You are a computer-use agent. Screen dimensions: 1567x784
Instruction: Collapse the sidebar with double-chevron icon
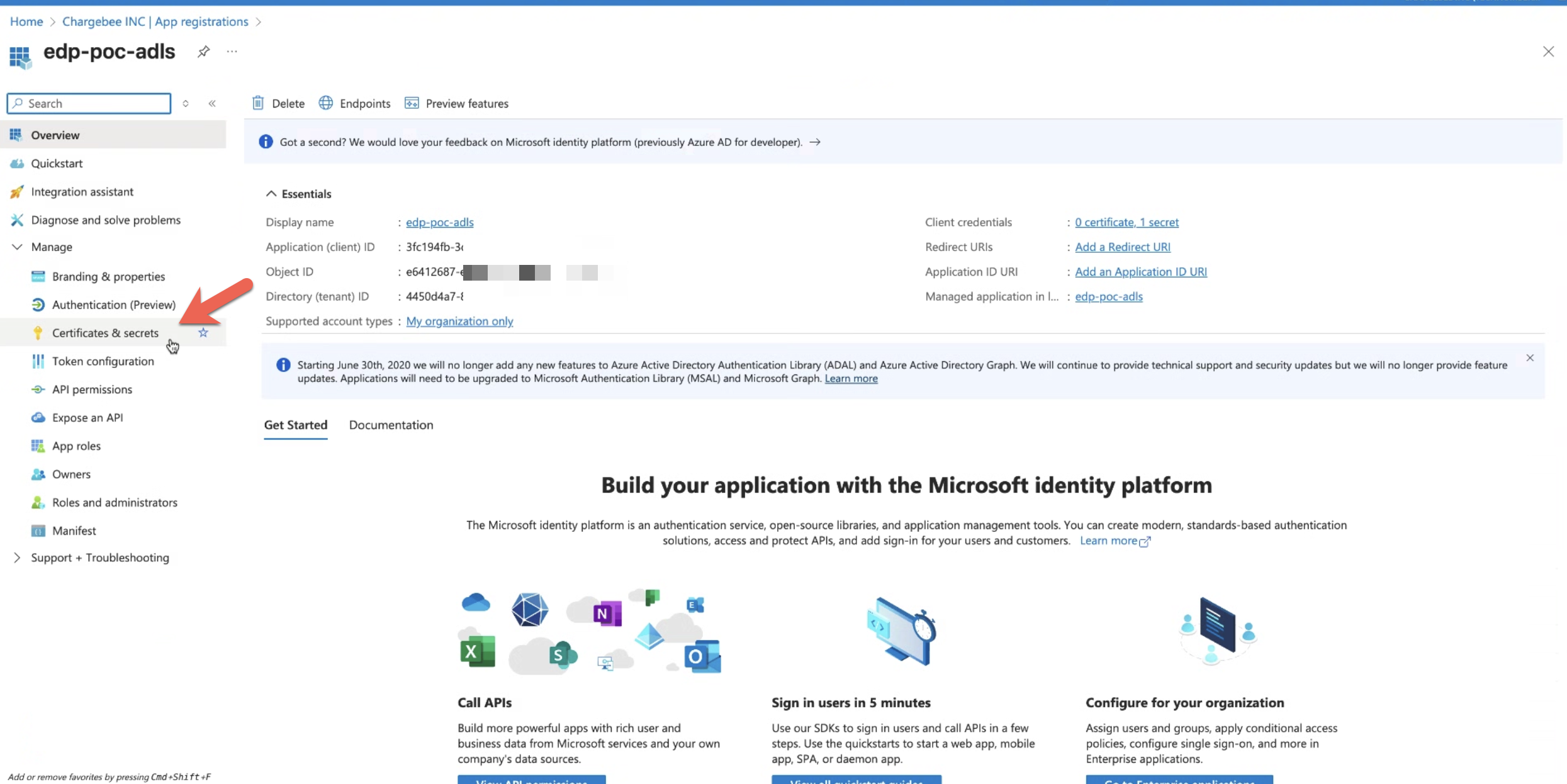pyautogui.click(x=212, y=103)
